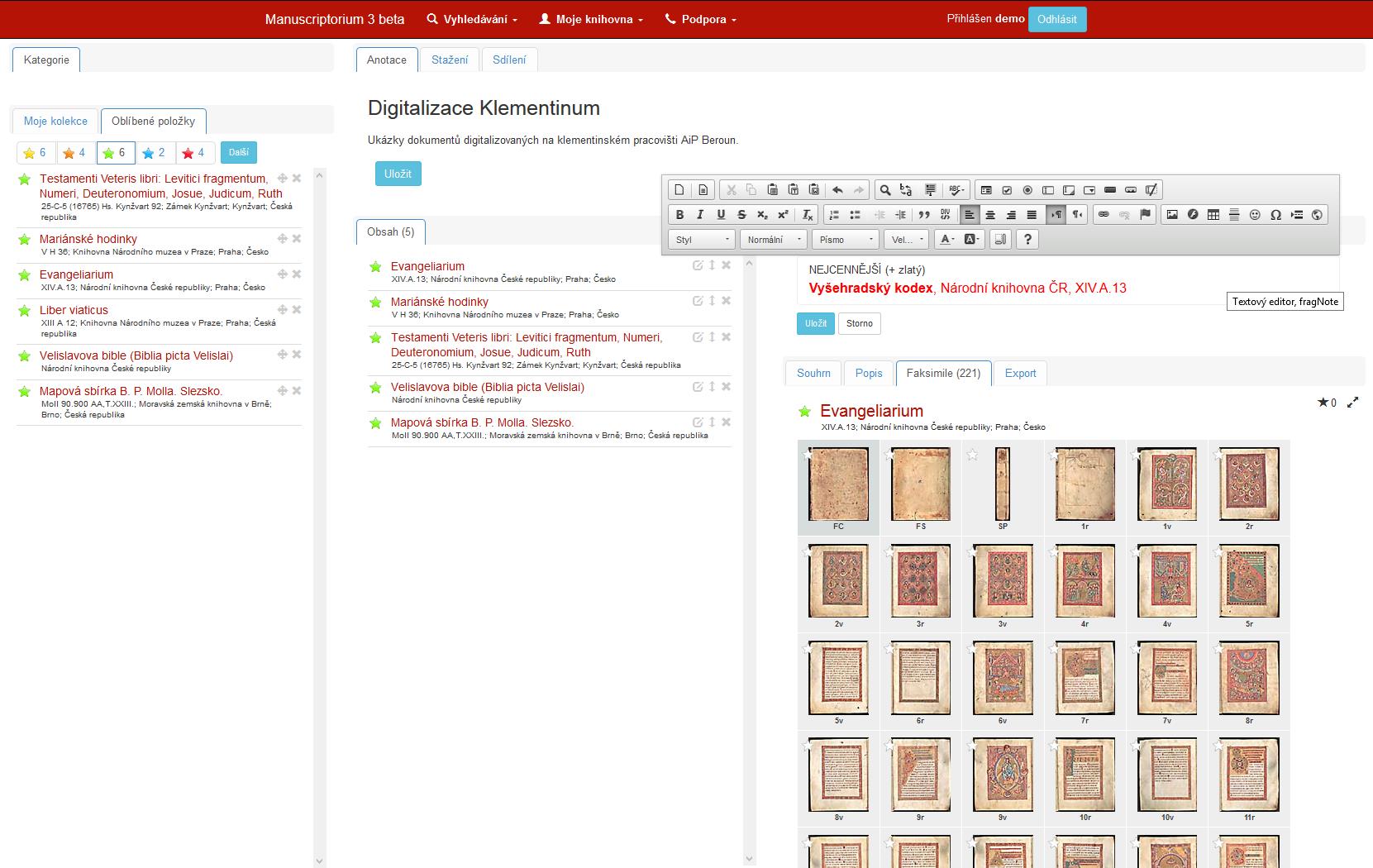Insert a bulleted list
The height and width of the screenshot is (868, 1373).
click(855, 214)
